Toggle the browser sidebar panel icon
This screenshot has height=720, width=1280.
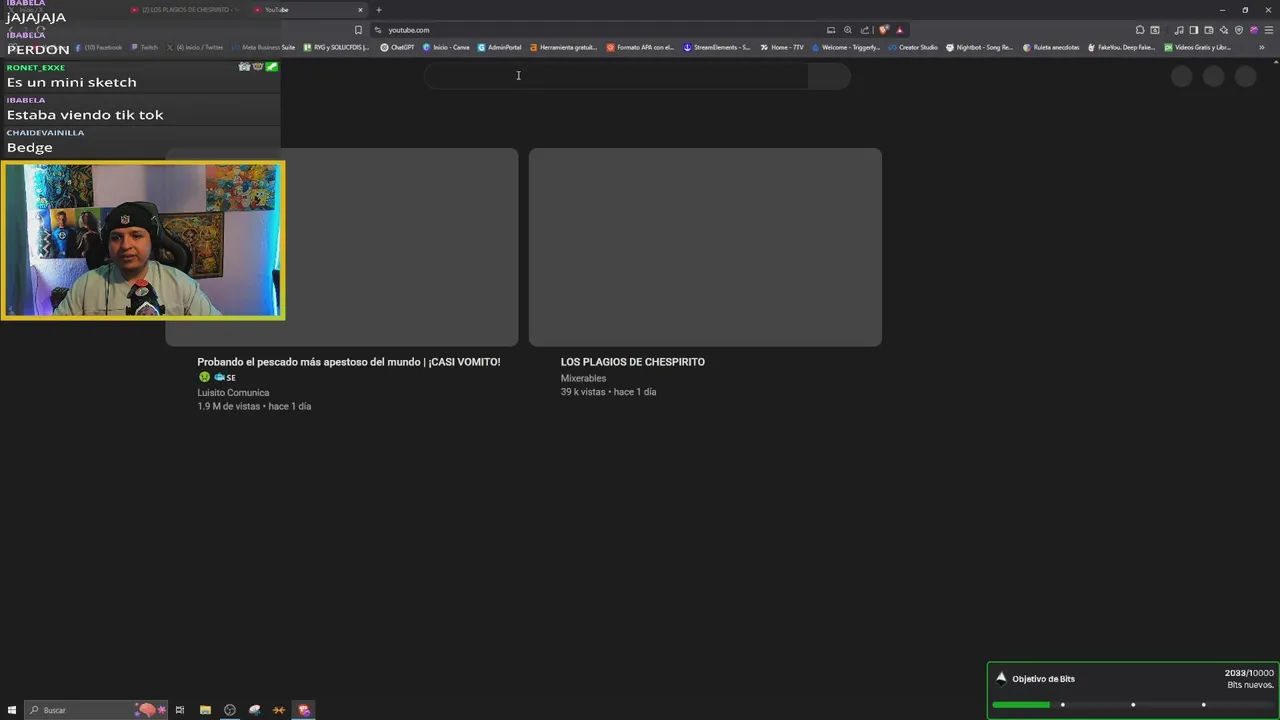coord(1194,30)
